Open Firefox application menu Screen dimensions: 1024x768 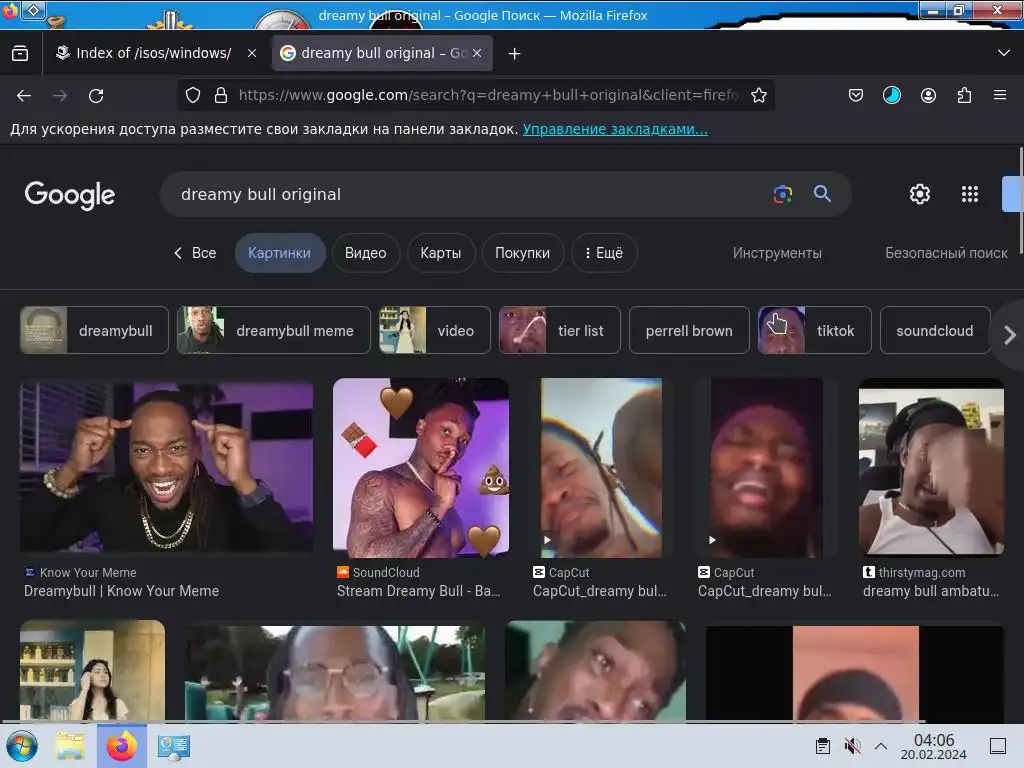(1000, 95)
